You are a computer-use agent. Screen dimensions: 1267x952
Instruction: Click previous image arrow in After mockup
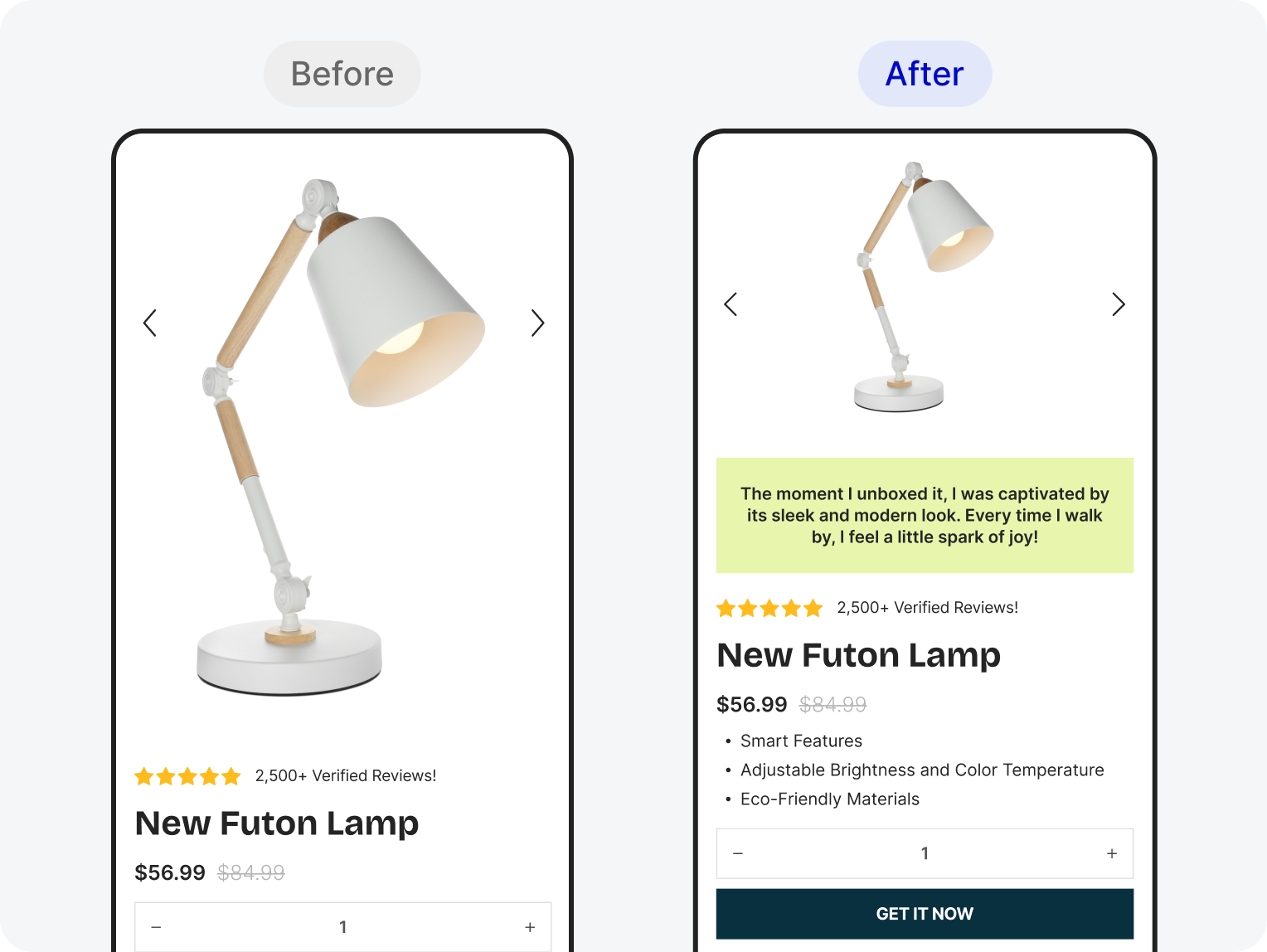(731, 304)
